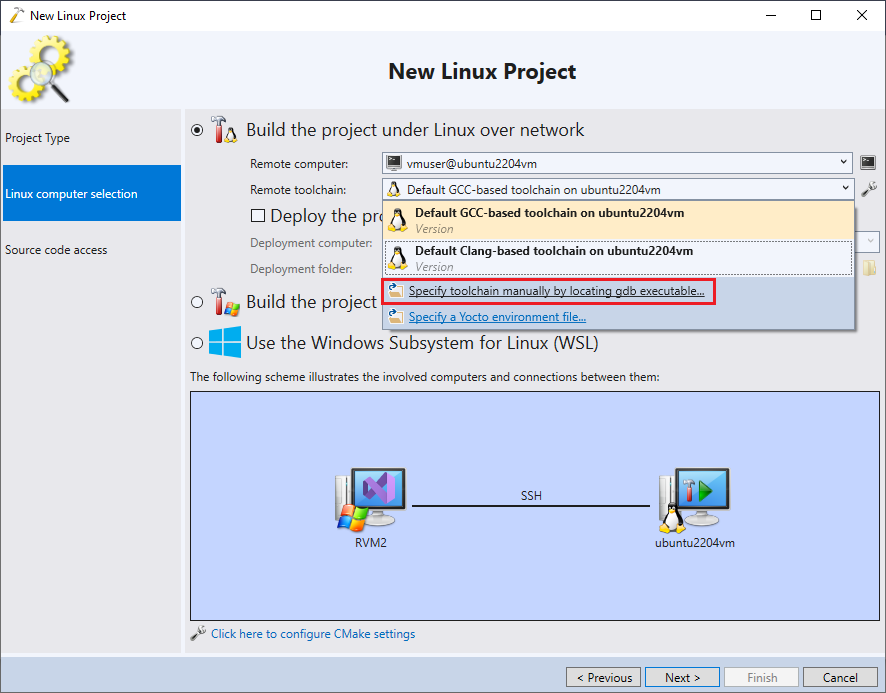
Task: Click the hammer-Windows icon for second build option
Action: (225, 302)
